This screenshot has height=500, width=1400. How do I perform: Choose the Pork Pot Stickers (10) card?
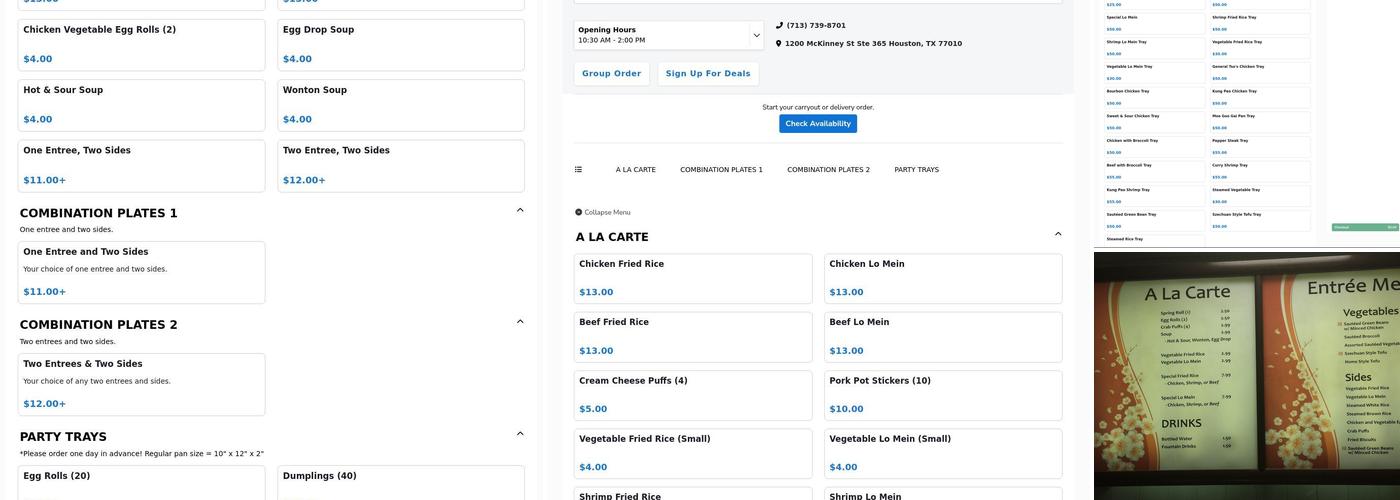(942, 395)
